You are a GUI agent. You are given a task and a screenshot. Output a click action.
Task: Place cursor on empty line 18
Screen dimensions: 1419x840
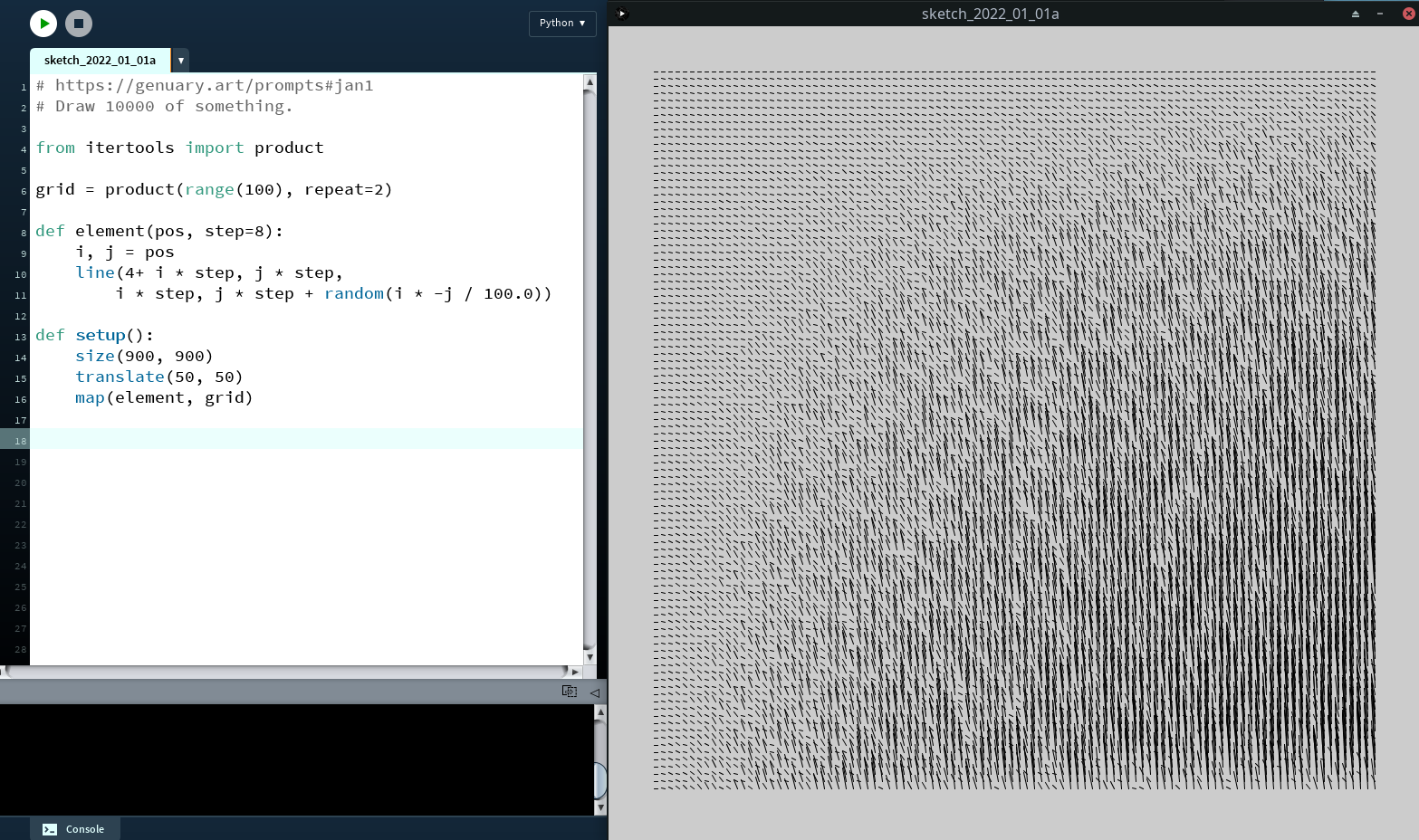tap(308, 440)
